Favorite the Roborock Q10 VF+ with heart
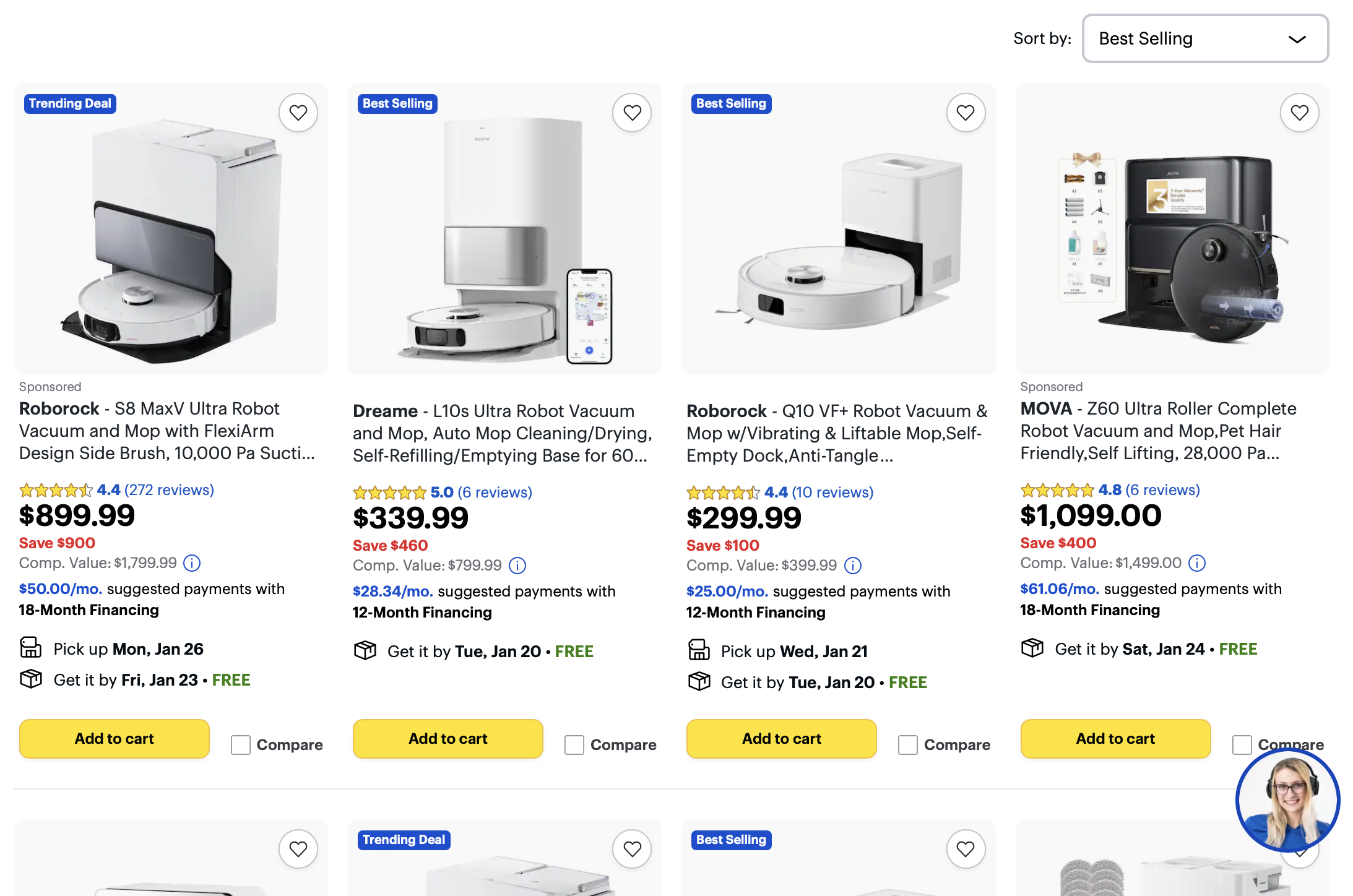This screenshot has width=1353, height=896. pyautogui.click(x=965, y=113)
